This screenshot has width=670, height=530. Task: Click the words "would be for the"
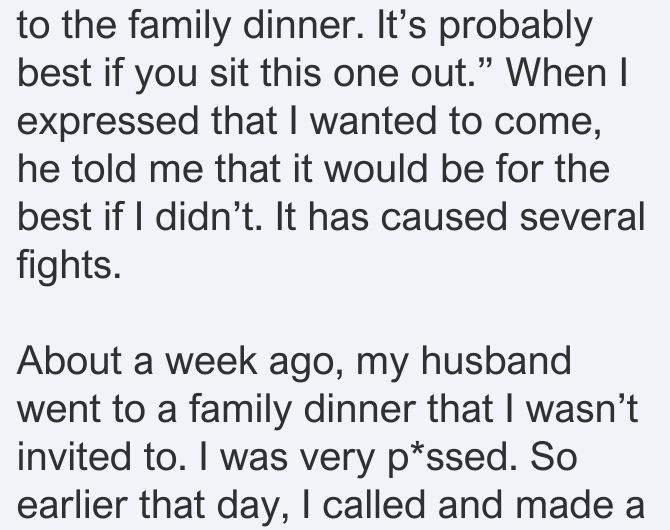467,169
